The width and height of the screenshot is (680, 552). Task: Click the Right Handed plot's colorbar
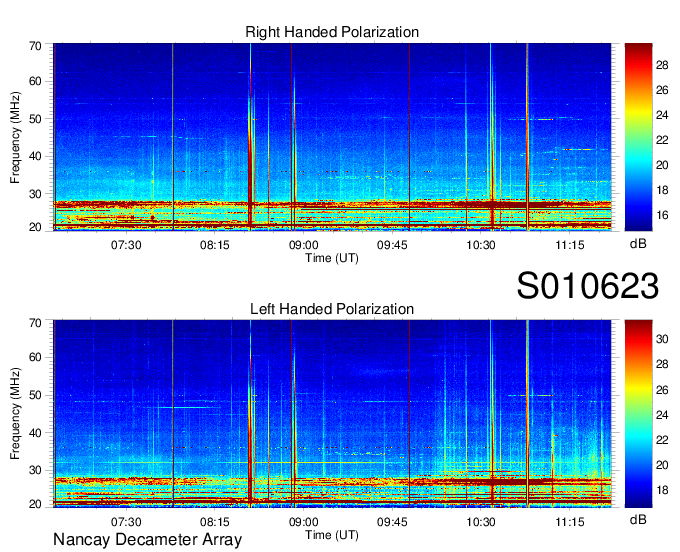[x=638, y=137]
